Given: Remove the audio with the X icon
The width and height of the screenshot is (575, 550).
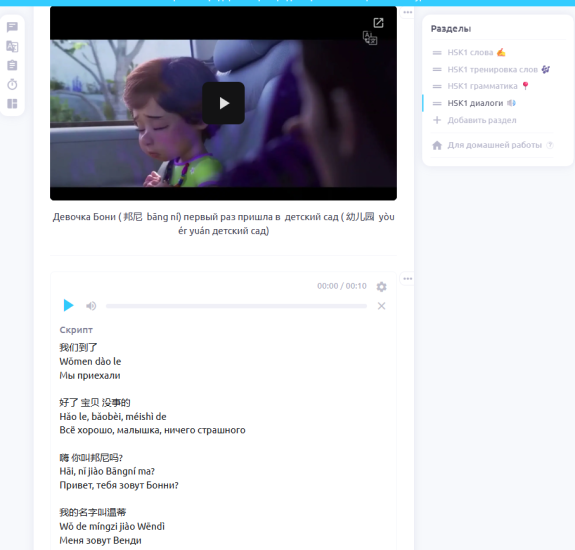Looking at the screenshot, I should [x=381, y=306].
